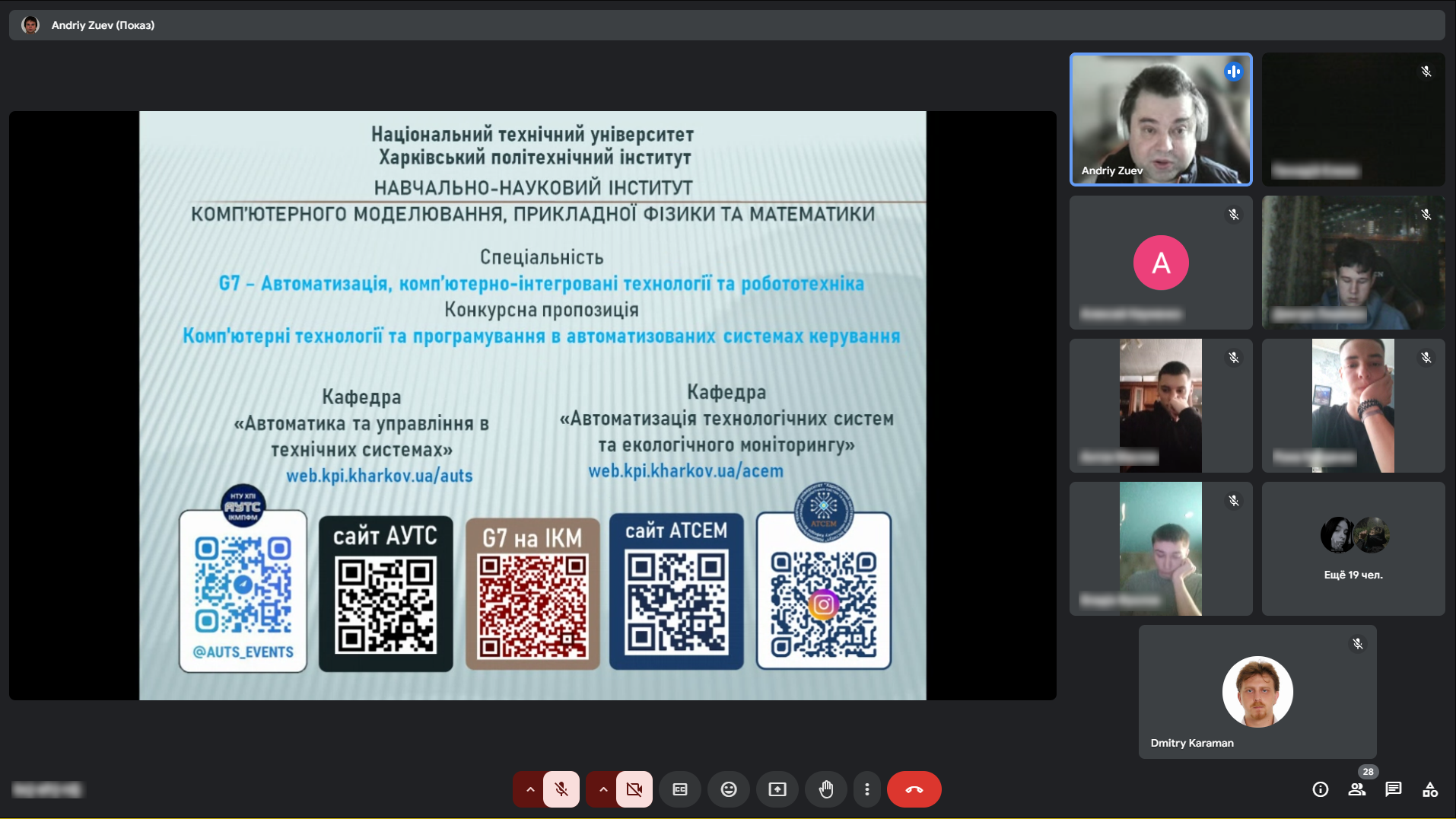Select the tile with the pink A avatar
Screen dimensions: 1456x819
(x=1161, y=263)
